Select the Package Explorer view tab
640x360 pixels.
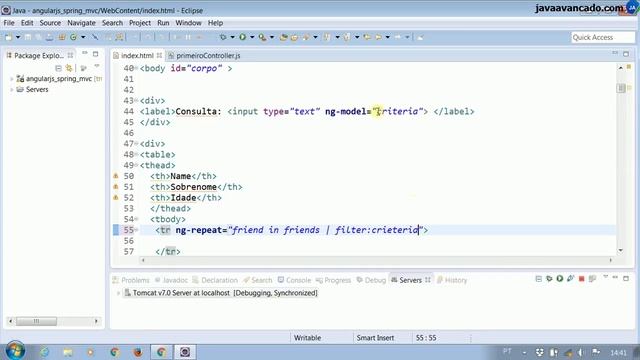point(39,56)
